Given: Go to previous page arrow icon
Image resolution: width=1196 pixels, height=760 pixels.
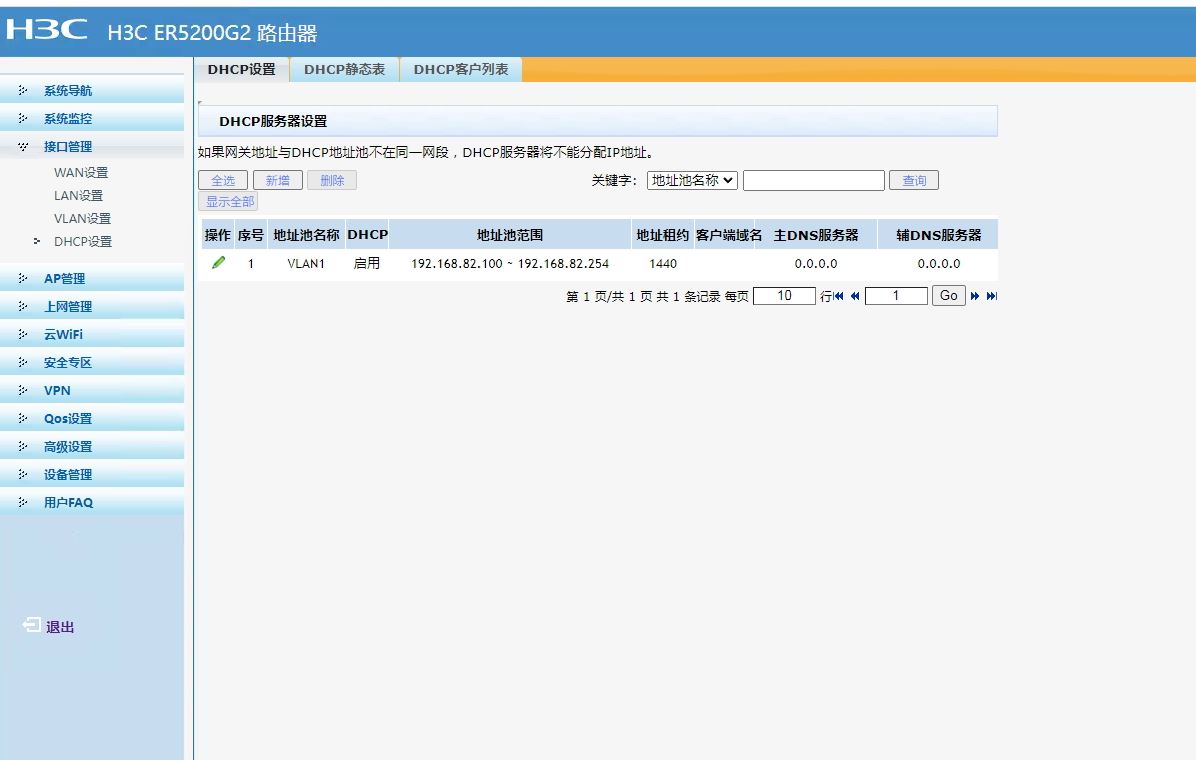Looking at the screenshot, I should point(855,296).
